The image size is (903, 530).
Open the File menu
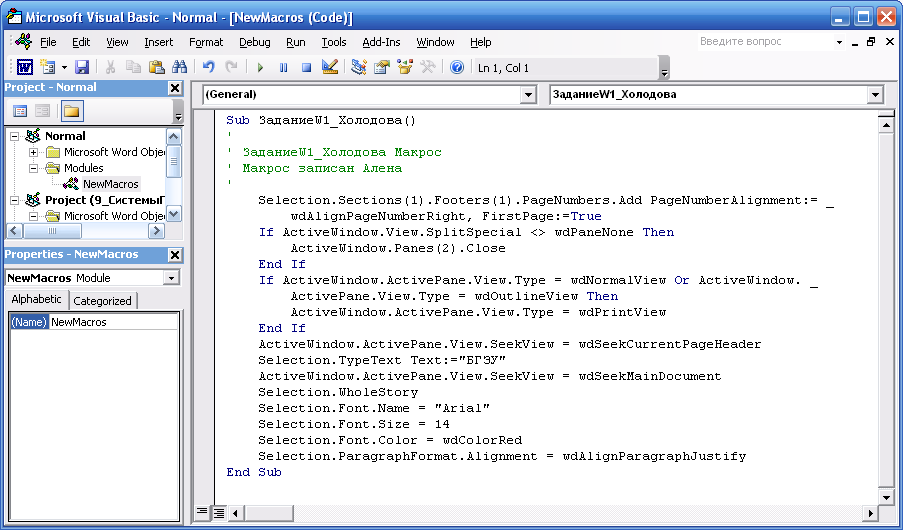[48, 42]
